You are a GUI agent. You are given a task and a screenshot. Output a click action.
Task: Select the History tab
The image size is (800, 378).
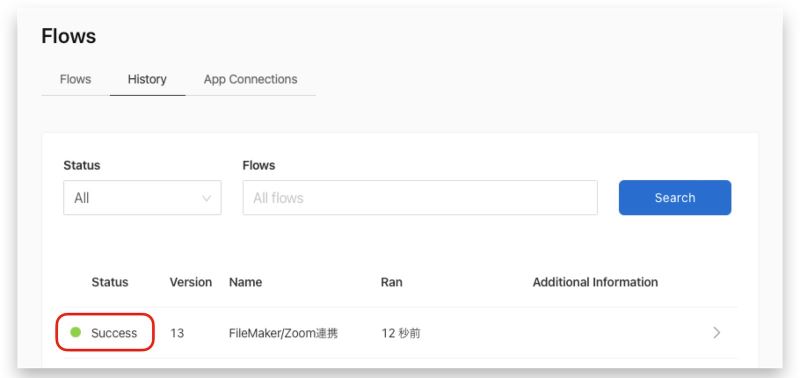[x=147, y=80]
